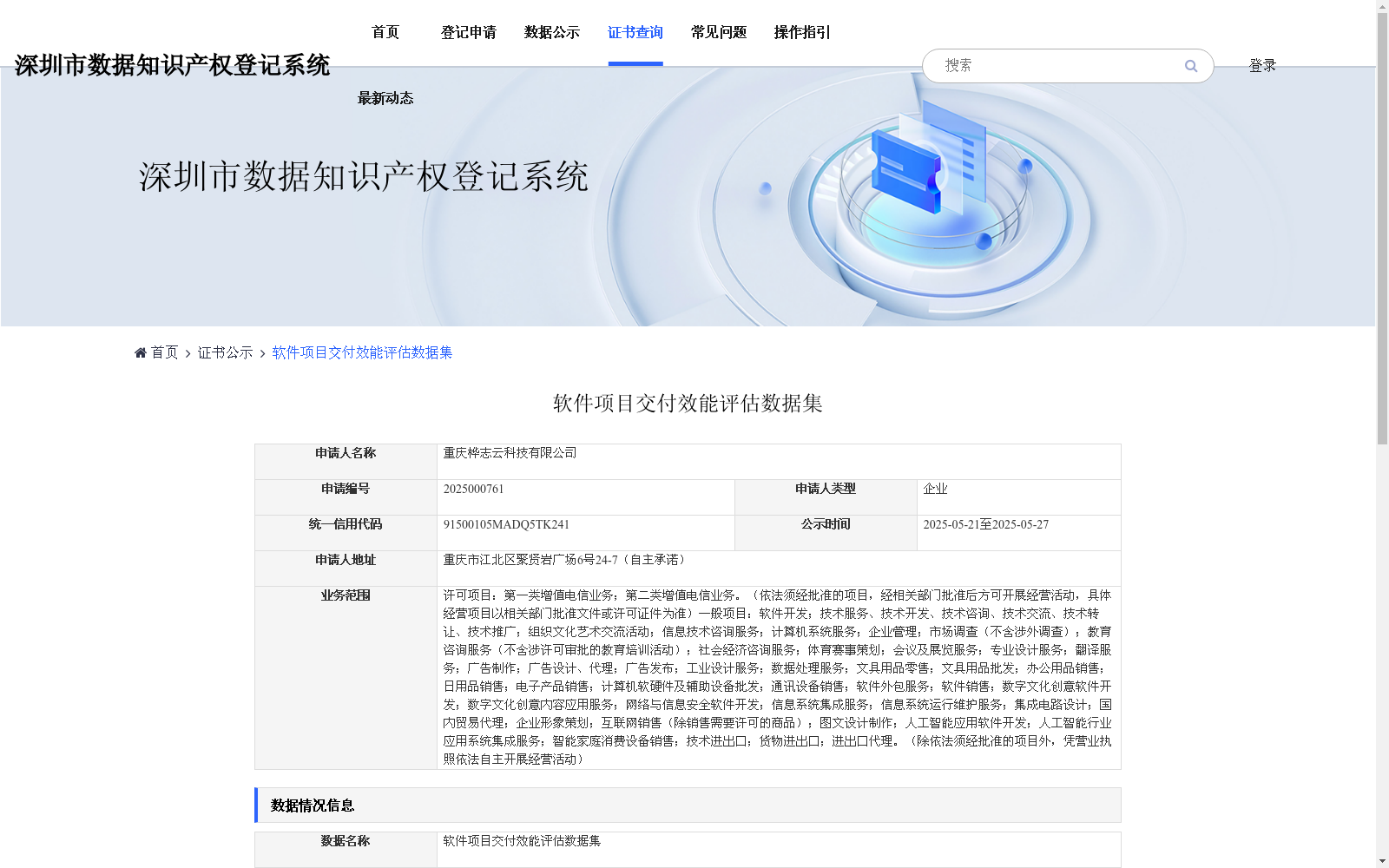The height and width of the screenshot is (868, 1389).
Task: Open the 登记申请 menu item
Action: [x=469, y=32]
